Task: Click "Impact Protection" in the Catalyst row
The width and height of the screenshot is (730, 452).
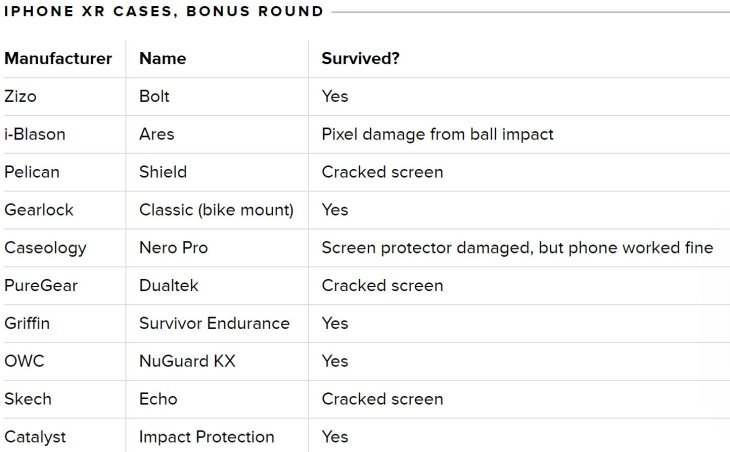Action: pos(207,437)
